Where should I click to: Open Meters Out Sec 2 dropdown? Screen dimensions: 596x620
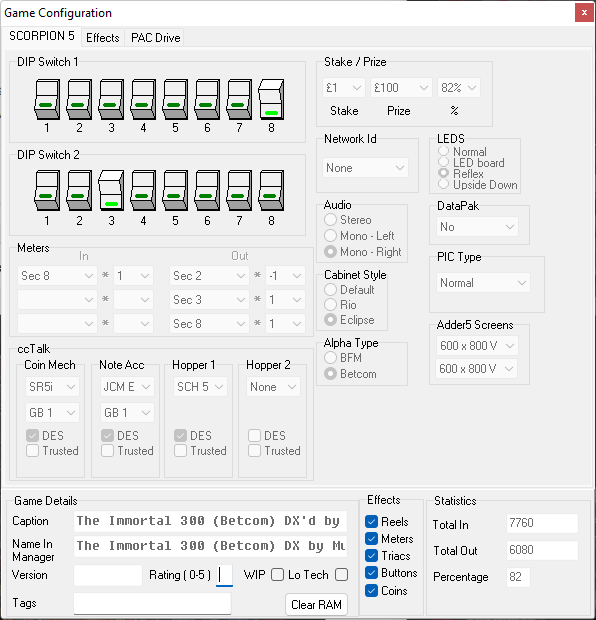209,276
